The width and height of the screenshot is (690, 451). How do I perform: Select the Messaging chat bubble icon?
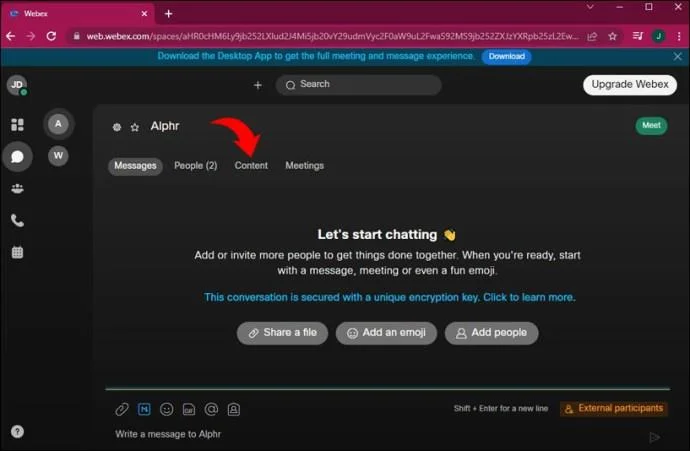tap(17, 157)
